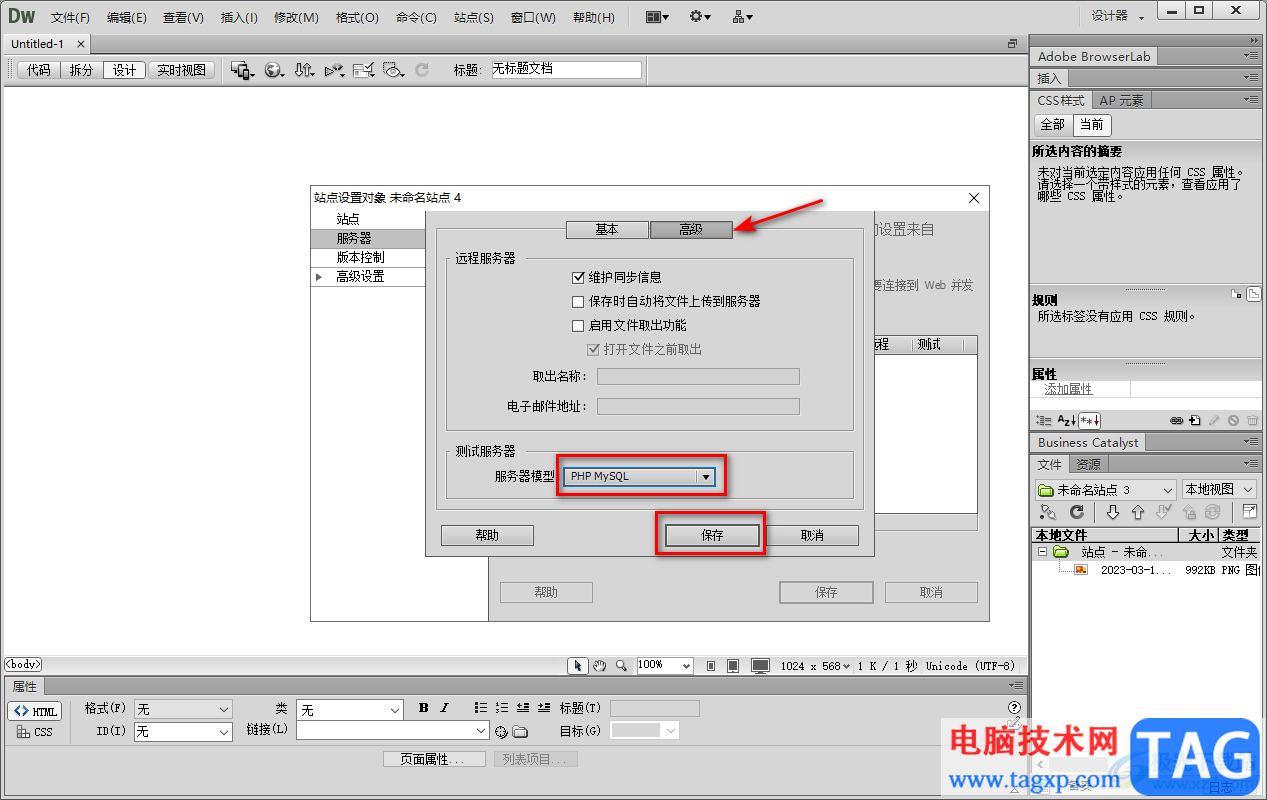This screenshot has height=800, width=1267.
Task: Expand Files panel to show local and remote
Action: coord(1250,512)
